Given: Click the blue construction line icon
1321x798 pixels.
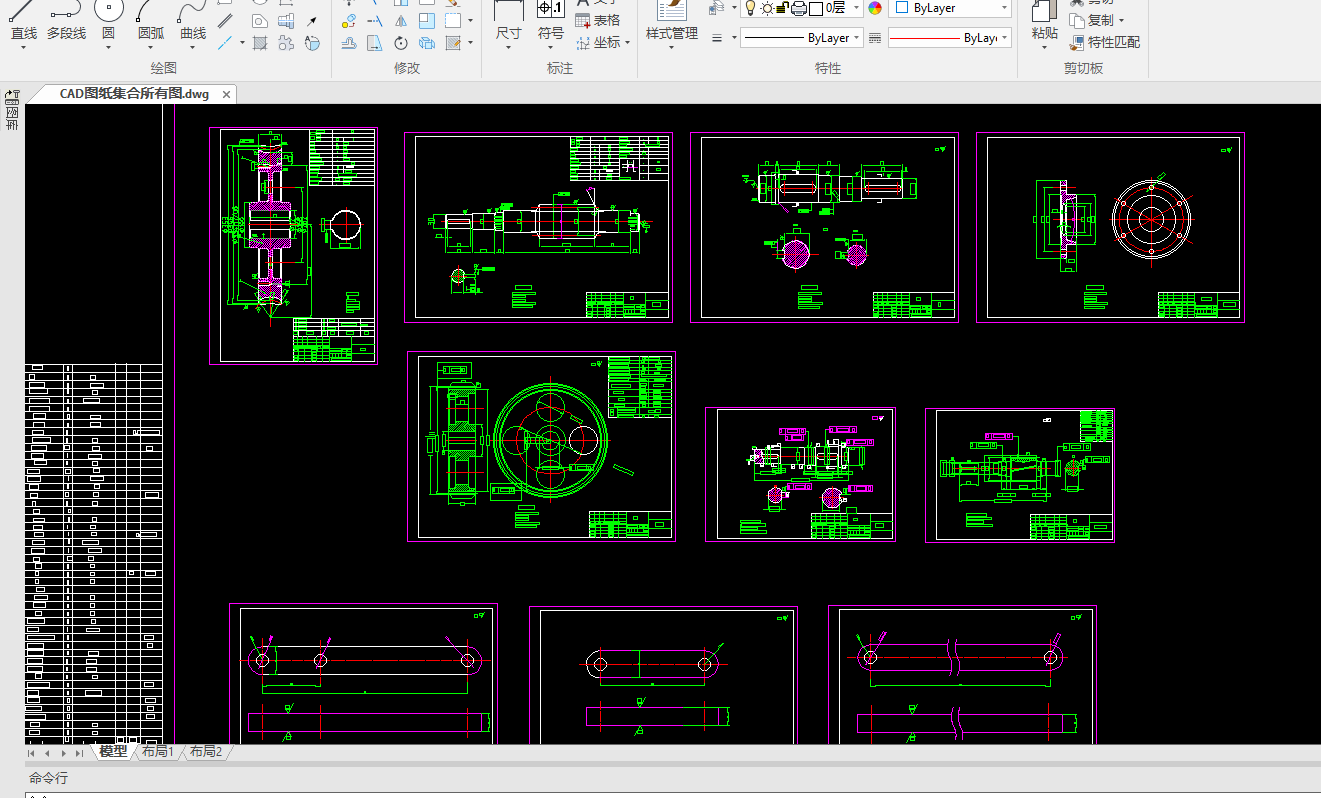Looking at the screenshot, I should (x=225, y=43).
